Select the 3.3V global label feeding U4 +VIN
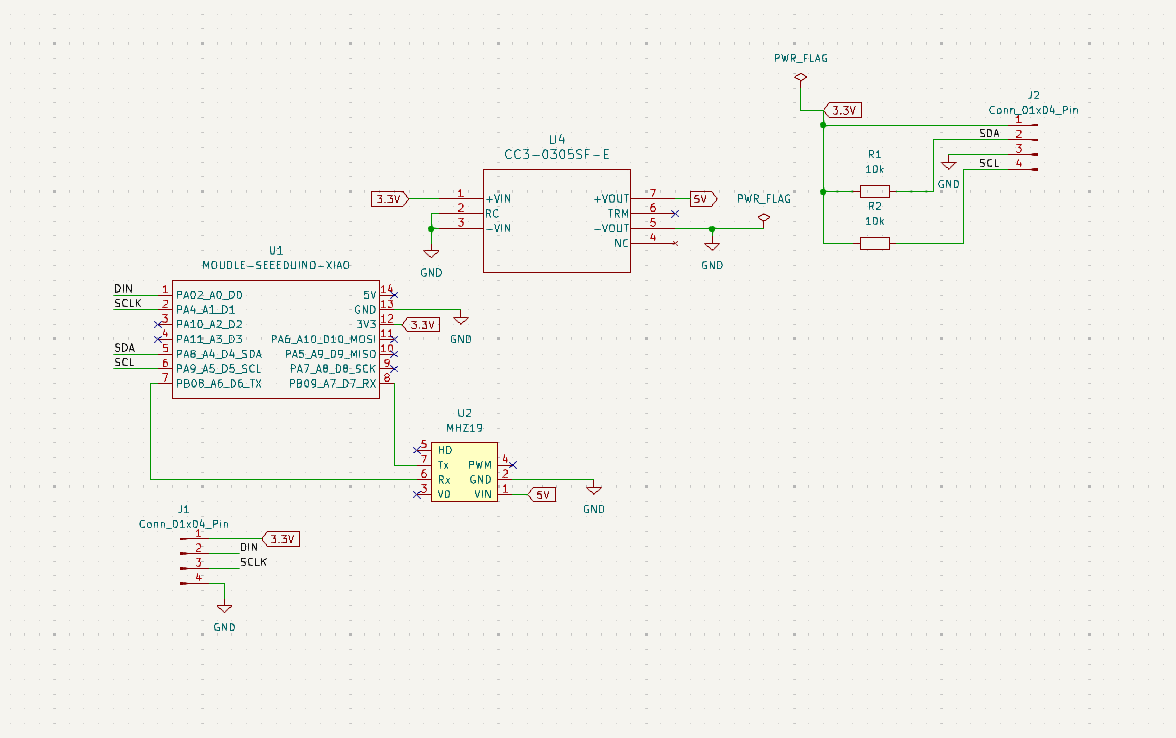This screenshot has height=738, width=1176. point(389,199)
